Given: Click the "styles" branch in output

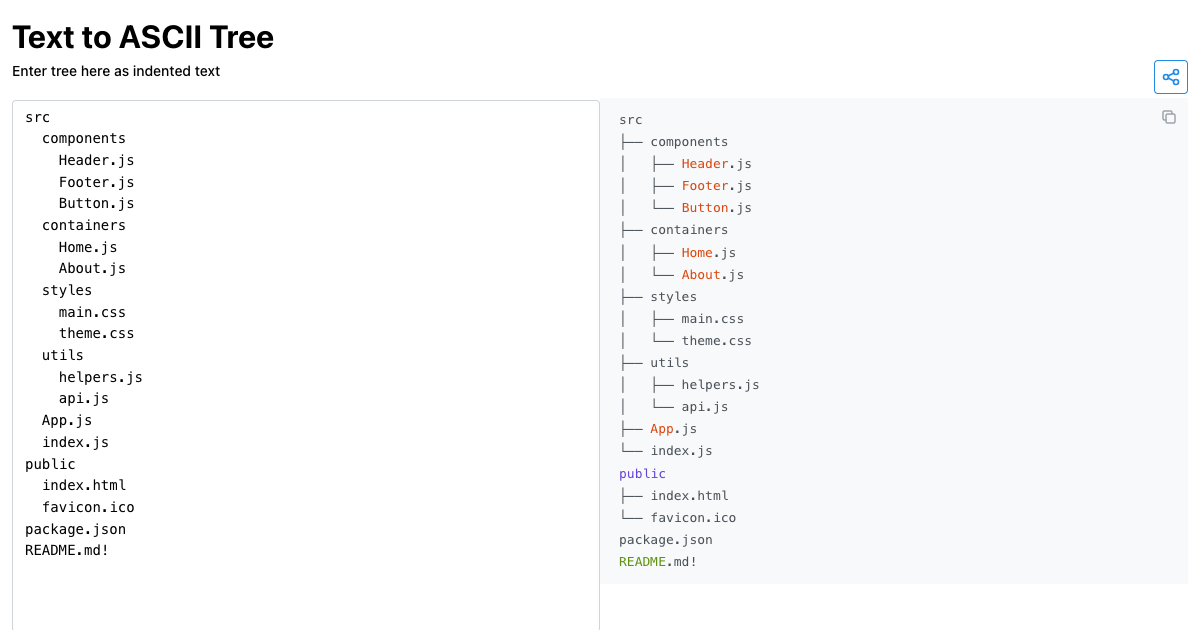Looking at the screenshot, I should 675,296.
